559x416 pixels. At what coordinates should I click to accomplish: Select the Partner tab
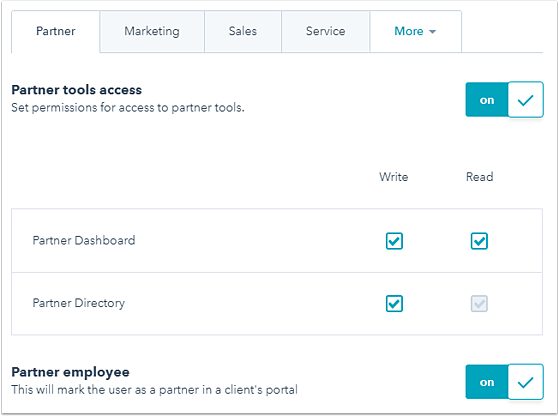pos(56,31)
